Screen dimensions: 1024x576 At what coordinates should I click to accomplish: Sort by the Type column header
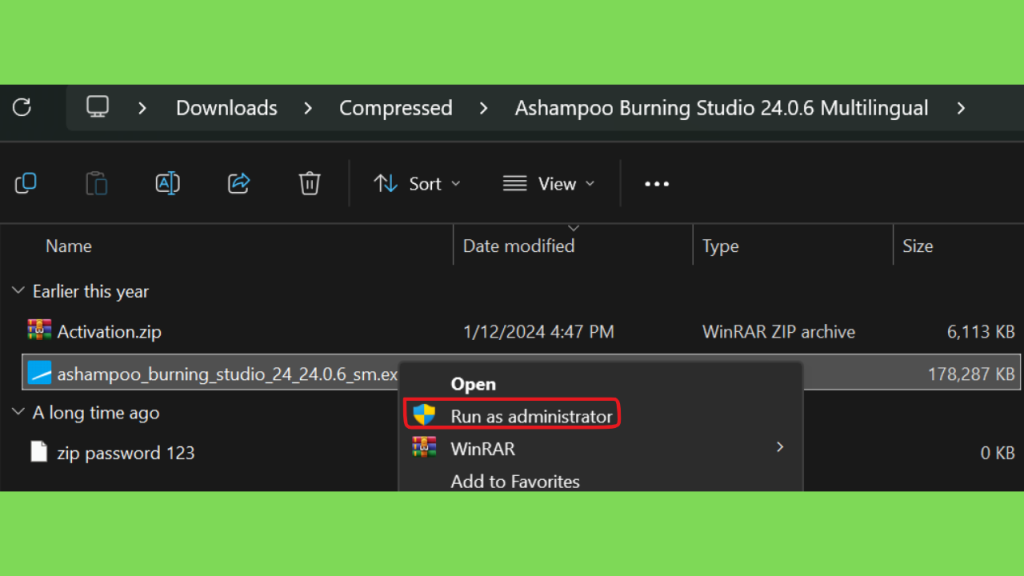(x=720, y=246)
